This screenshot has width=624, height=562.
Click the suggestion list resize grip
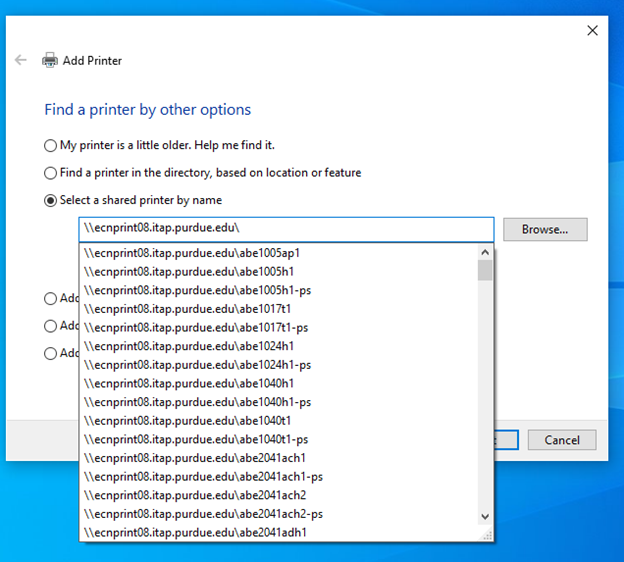pyautogui.click(x=487, y=535)
